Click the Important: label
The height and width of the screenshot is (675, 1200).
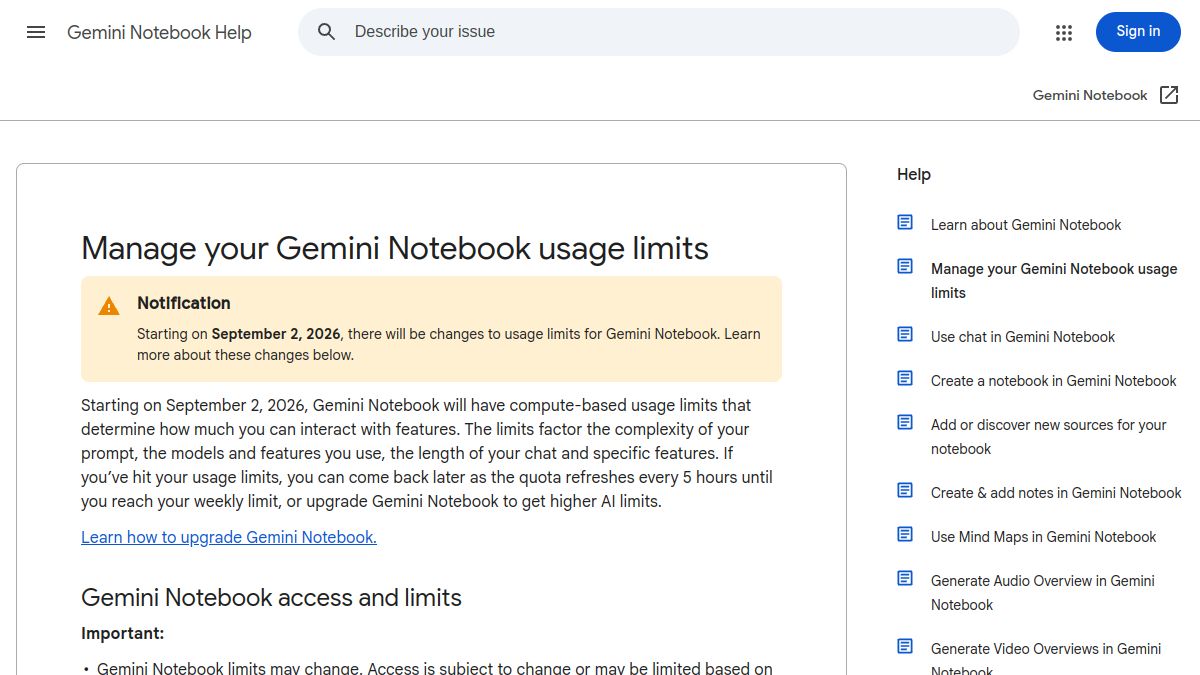click(x=122, y=633)
